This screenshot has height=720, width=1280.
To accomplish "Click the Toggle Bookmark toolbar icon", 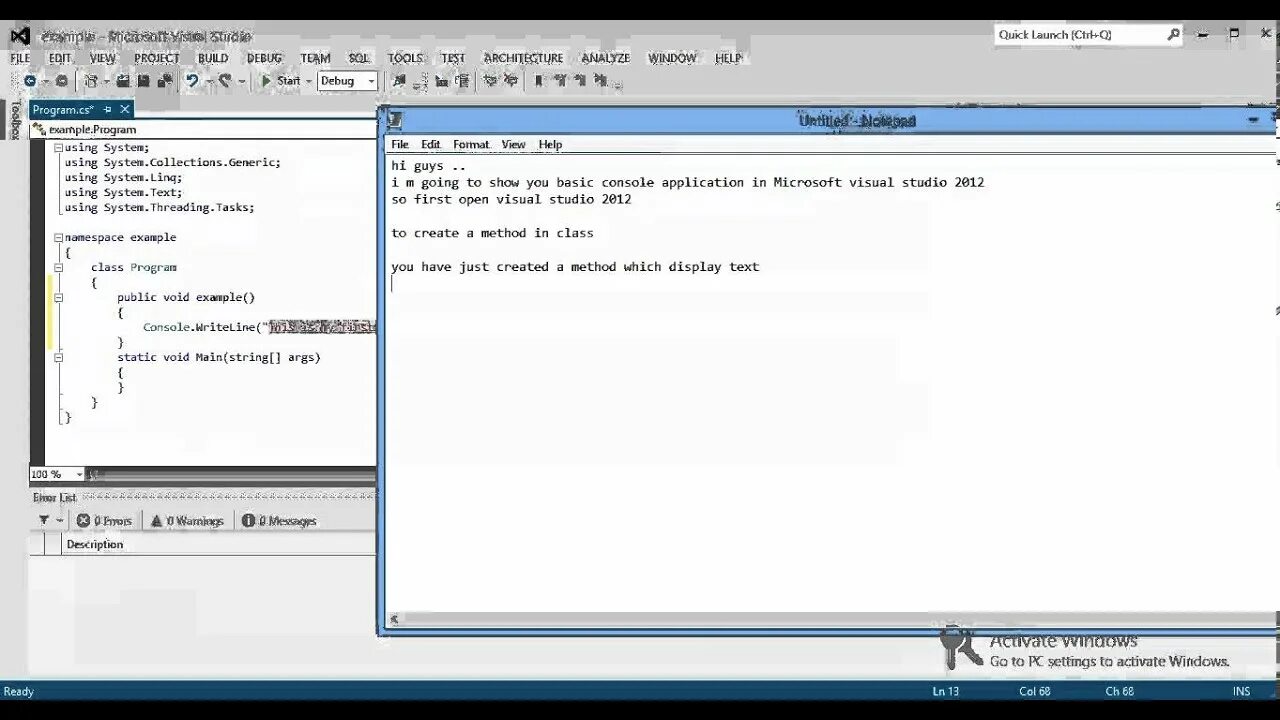I will click(x=539, y=81).
